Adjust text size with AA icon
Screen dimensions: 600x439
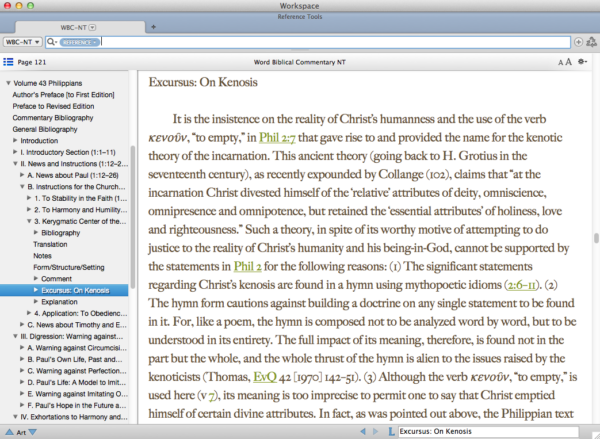[563, 62]
